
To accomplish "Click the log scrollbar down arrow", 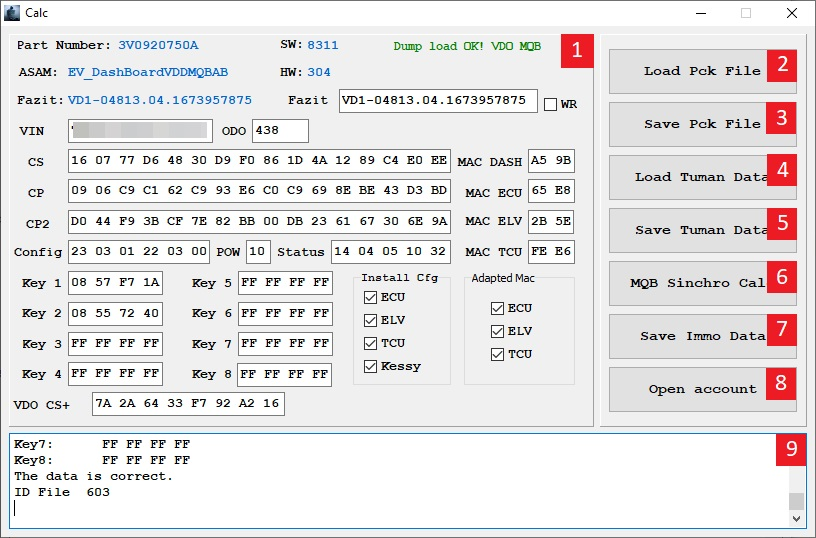I will click(x=796, y=518).
